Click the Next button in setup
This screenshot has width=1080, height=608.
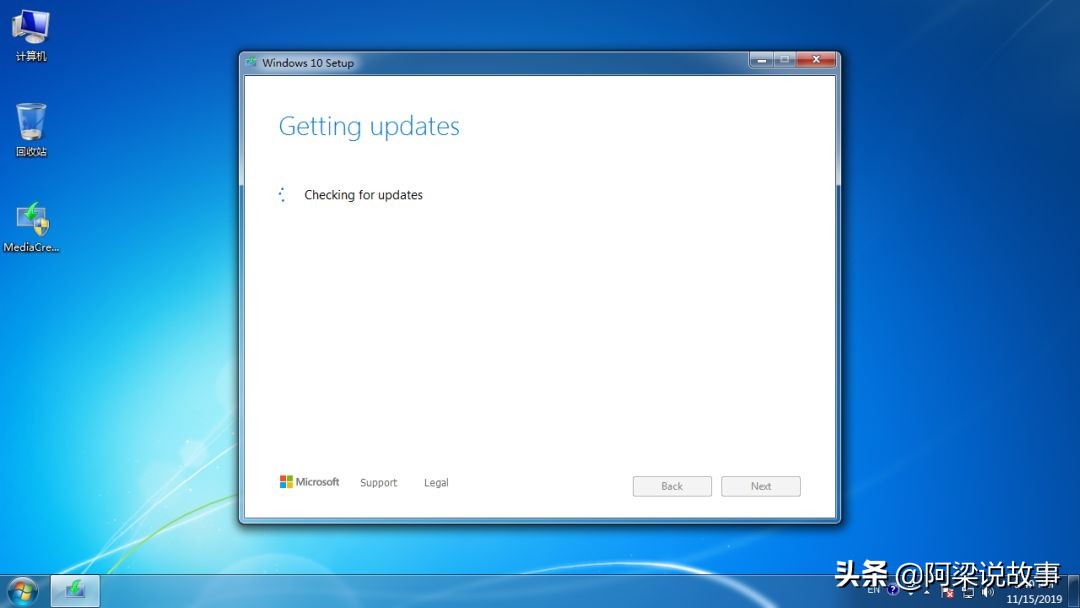click(761, 486)
